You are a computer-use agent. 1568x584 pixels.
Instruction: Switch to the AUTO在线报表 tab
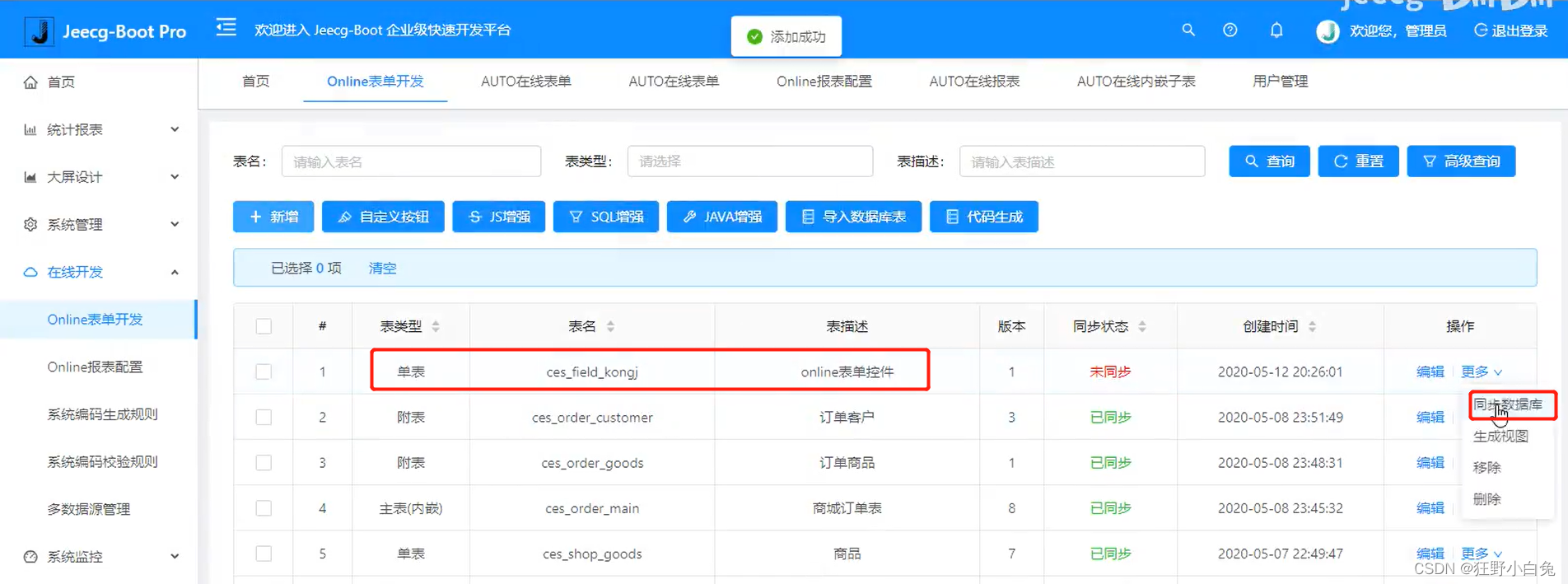[974, 81]
